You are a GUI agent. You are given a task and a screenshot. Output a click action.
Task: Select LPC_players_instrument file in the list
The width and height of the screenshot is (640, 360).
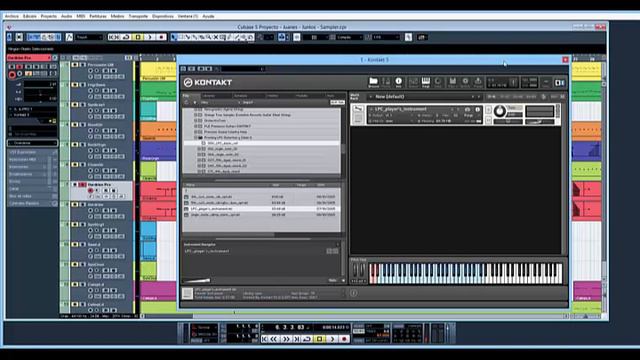pos(261,209)
